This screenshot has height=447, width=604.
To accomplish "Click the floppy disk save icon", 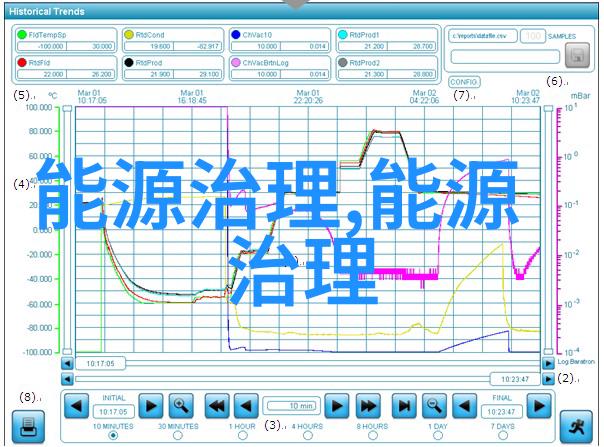I will coord(577,55).
